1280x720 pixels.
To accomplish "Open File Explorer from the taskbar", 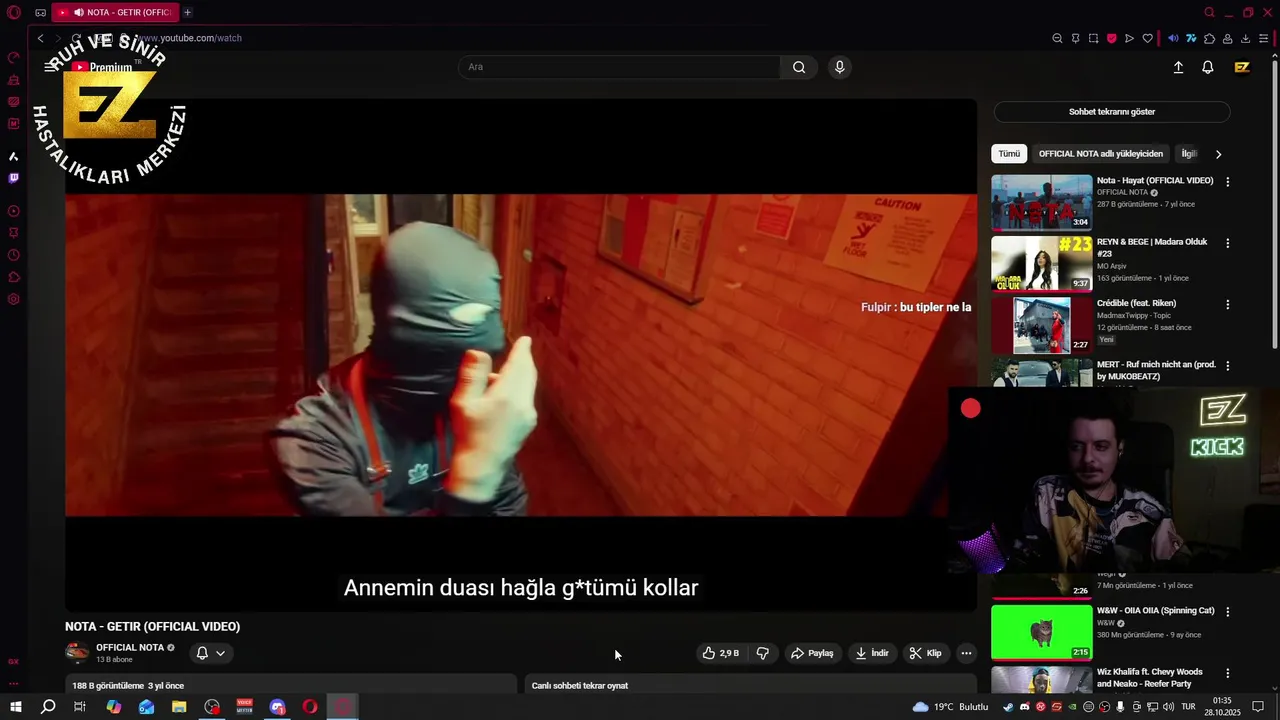I will [179, 707].
